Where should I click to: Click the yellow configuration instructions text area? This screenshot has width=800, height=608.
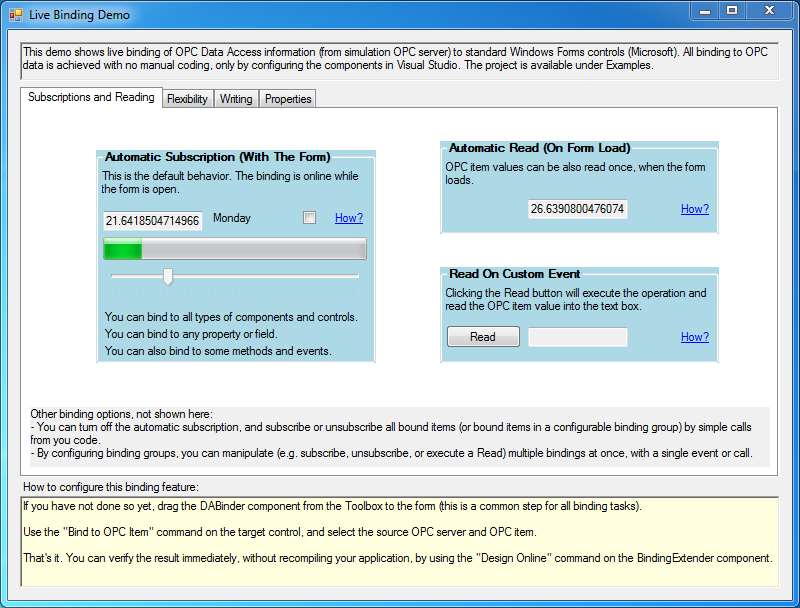(399, 540)
